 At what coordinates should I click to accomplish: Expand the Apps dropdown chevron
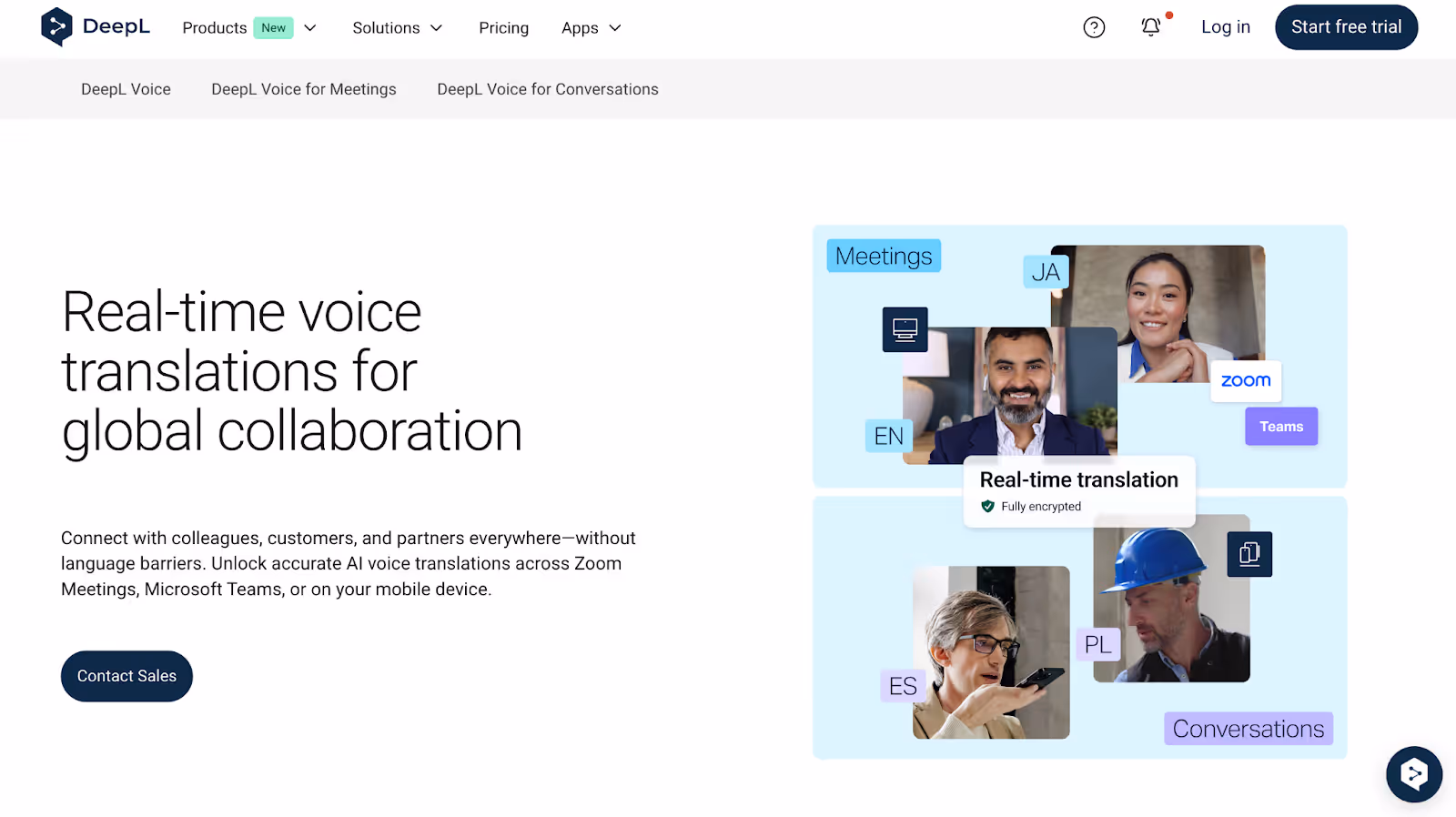(615, 28)
